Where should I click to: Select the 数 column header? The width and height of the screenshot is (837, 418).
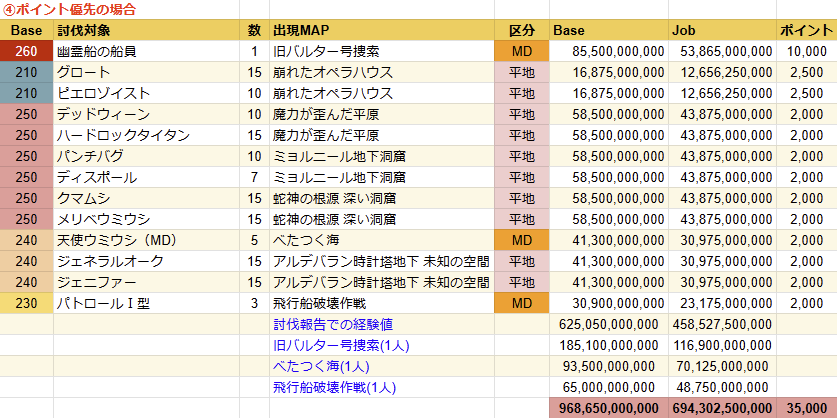tap(254, 30)
